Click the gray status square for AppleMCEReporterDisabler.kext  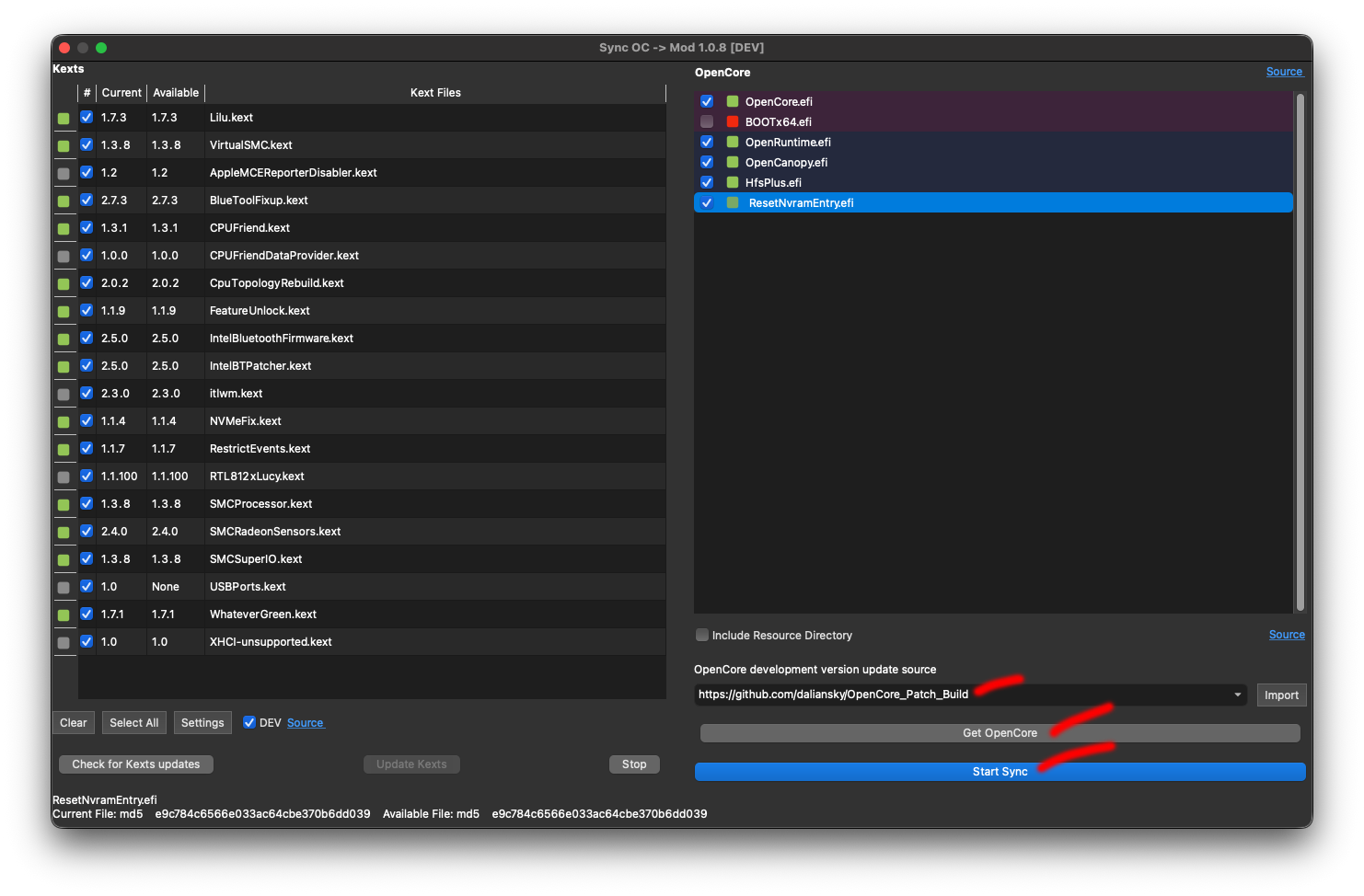click(64, 174)
